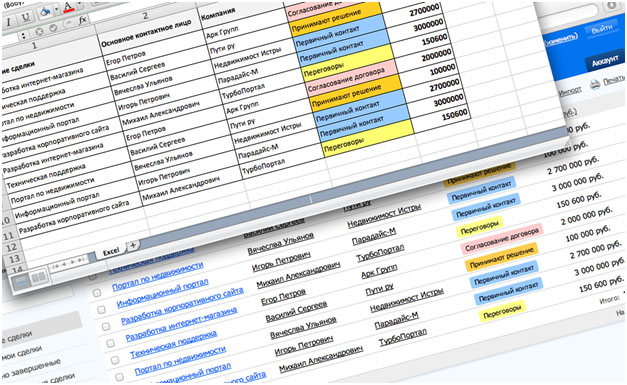The height and width of the screenshot is (385, 627).
Task: Open the Аккаунт tab in the blue header
Action: (605, 60)
